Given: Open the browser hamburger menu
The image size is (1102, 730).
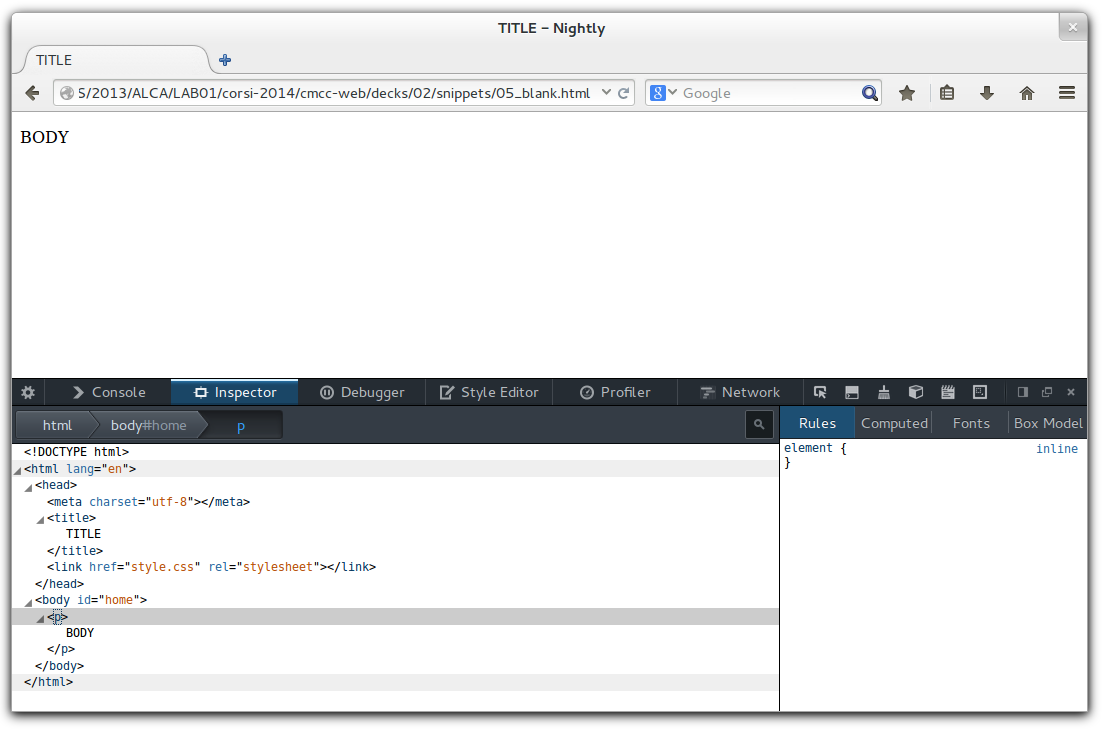Looking at the screenshot, I should tap(1067, 93).
